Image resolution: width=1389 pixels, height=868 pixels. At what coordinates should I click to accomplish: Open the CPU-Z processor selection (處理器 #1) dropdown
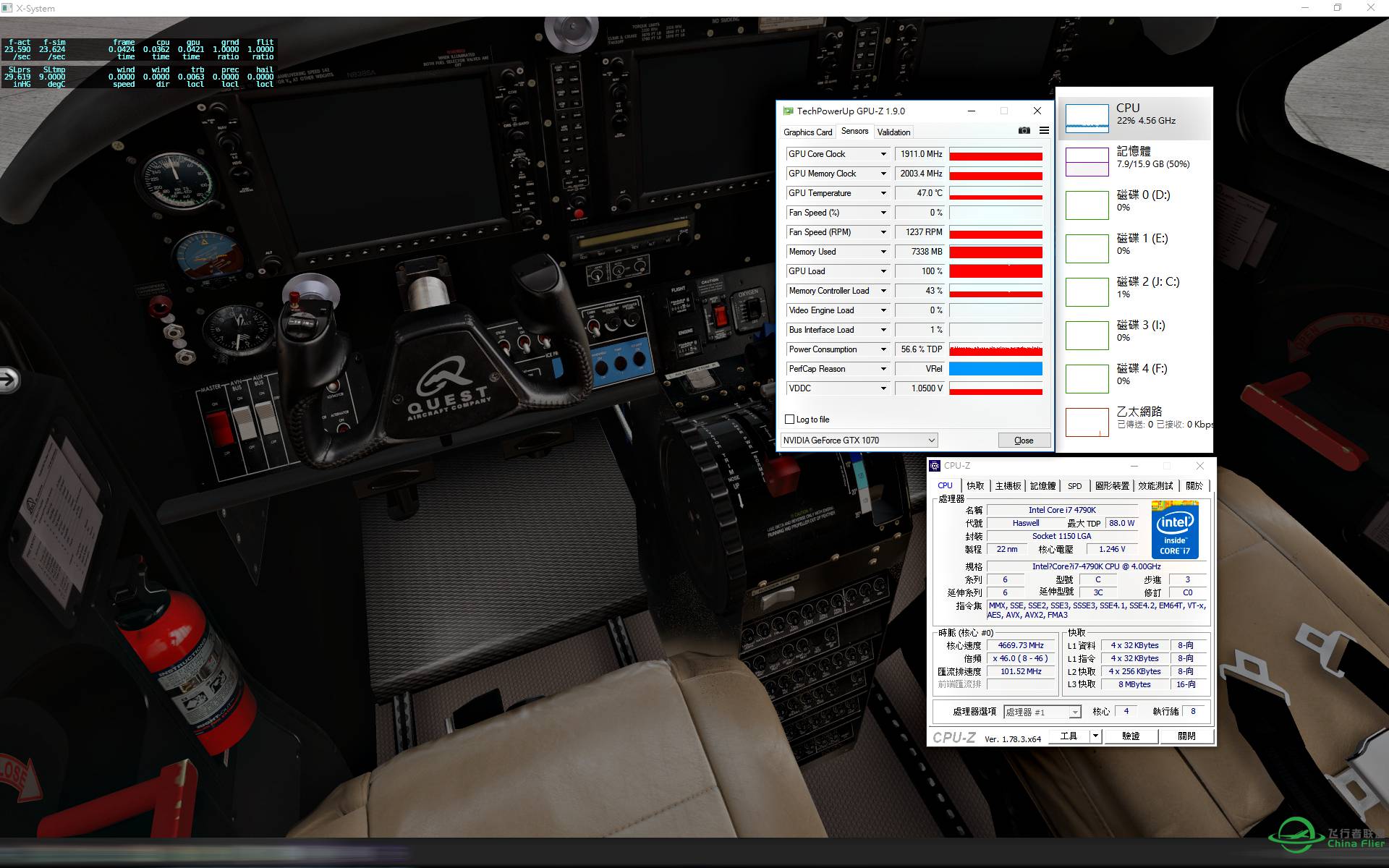coord(1042,712)
